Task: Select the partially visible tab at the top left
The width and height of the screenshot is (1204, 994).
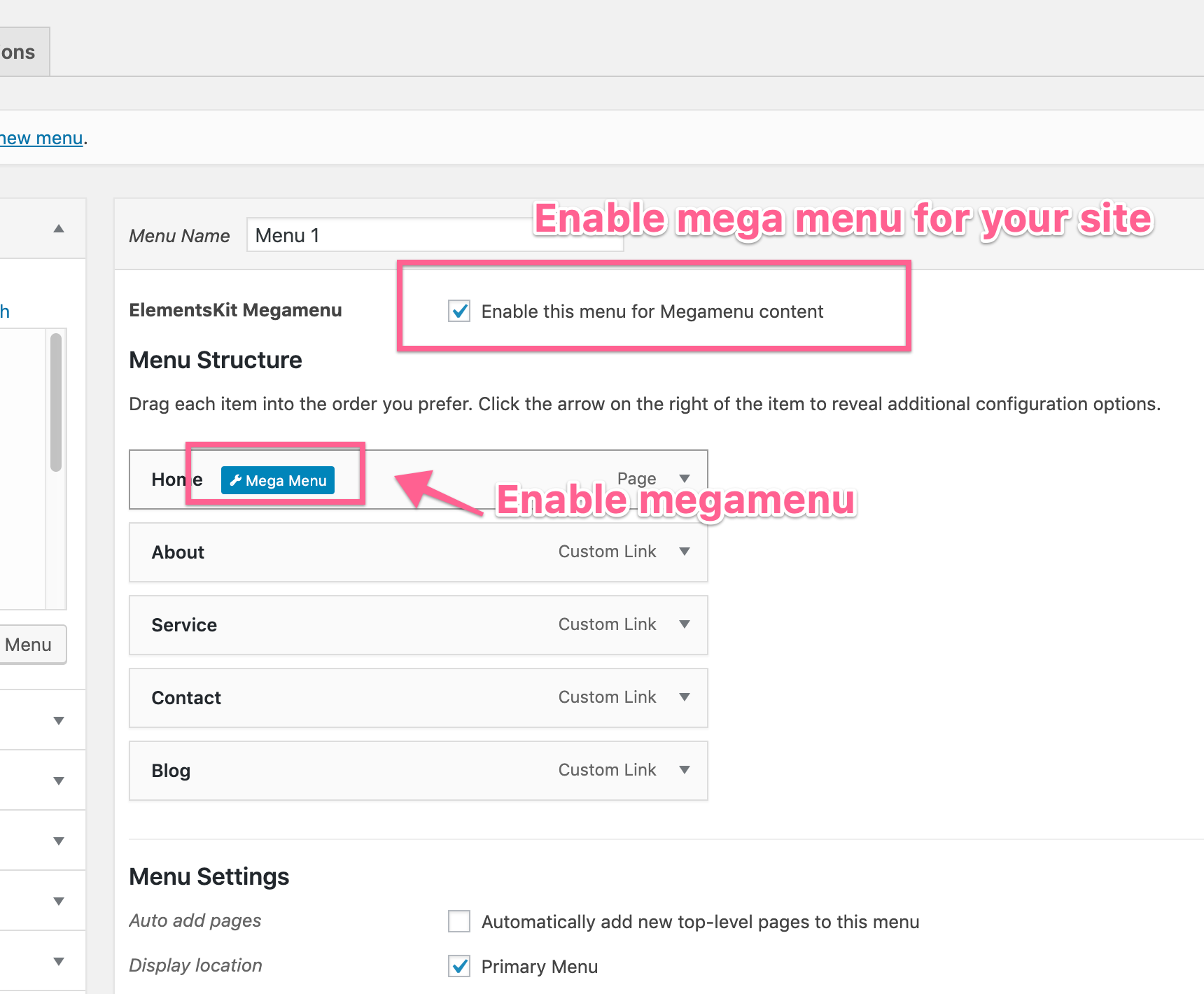Action: click(x=21, y=52)
